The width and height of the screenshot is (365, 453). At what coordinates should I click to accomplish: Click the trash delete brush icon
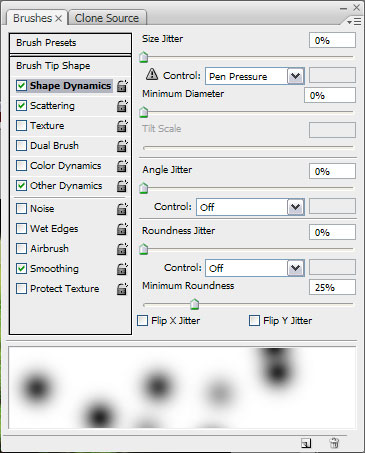pos(334,443)
